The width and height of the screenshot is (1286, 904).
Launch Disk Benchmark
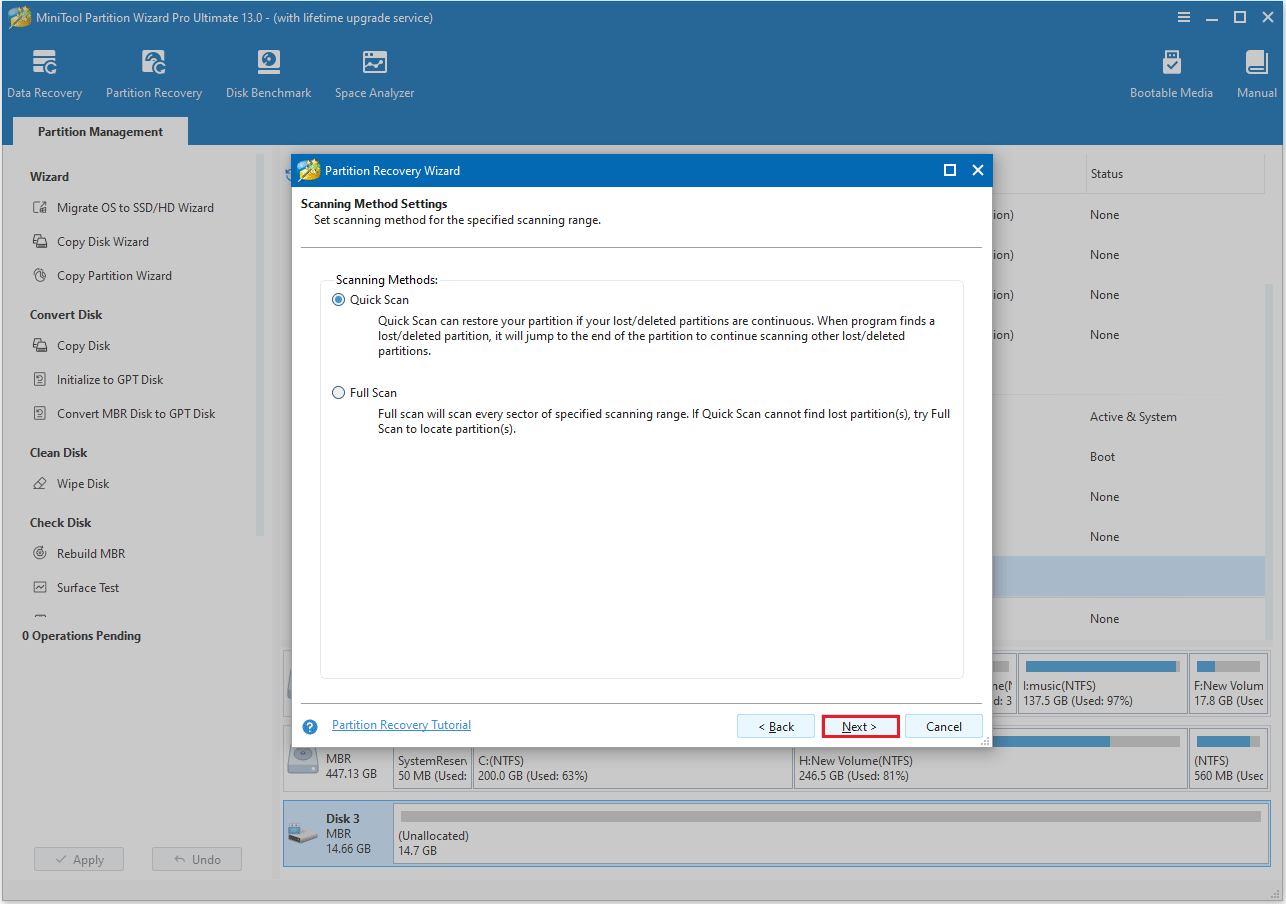pyautogui.click(x=268, y=74)
